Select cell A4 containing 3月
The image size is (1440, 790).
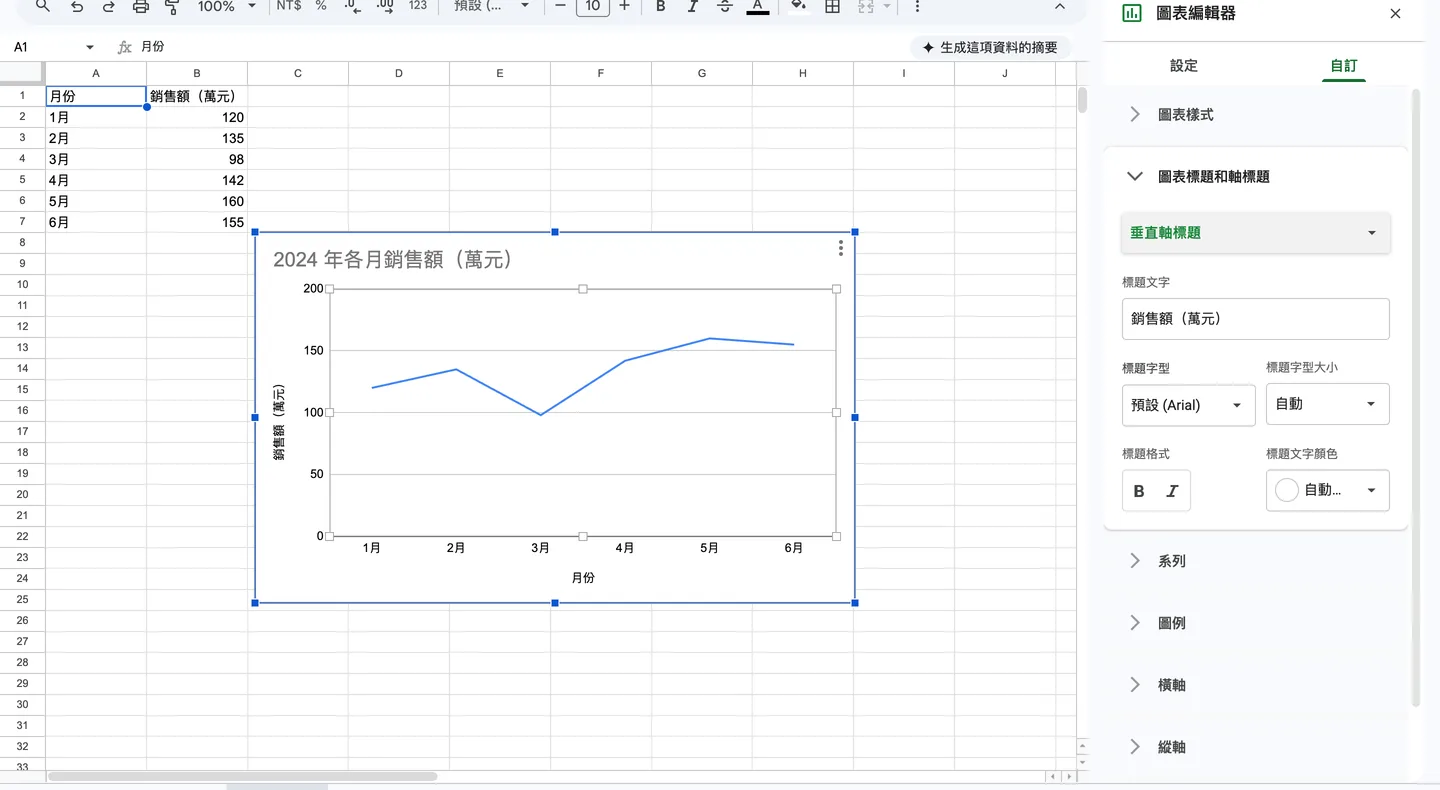click(x=96, y=159)
